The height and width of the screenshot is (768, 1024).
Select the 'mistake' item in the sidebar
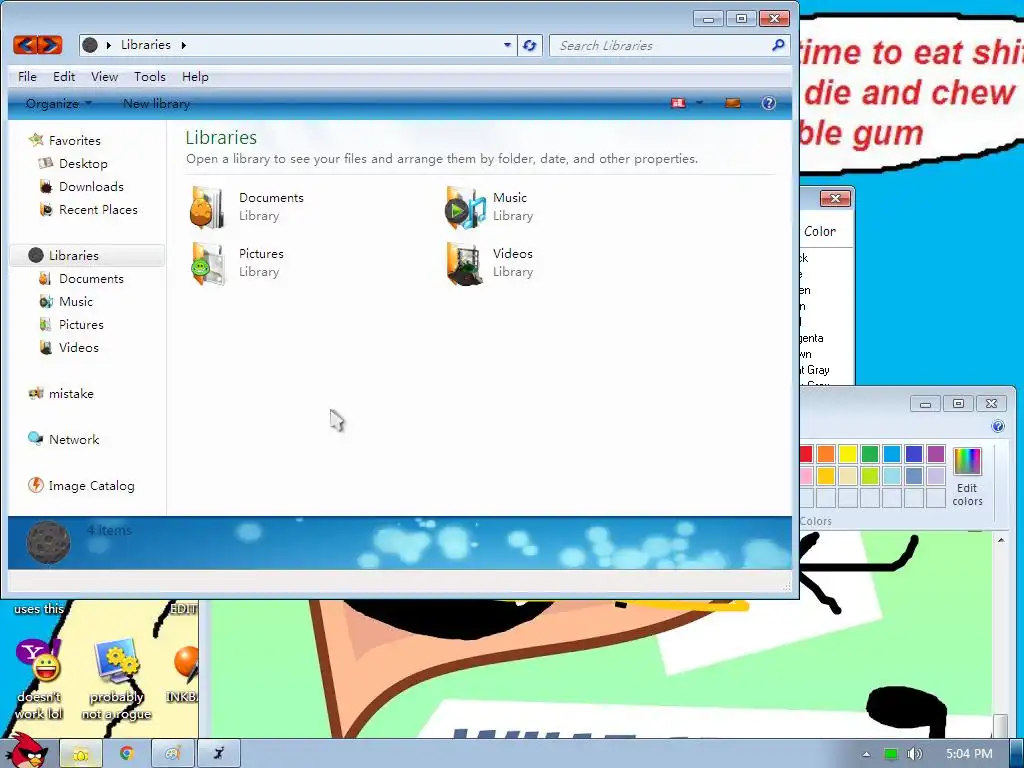pos(71,394)
